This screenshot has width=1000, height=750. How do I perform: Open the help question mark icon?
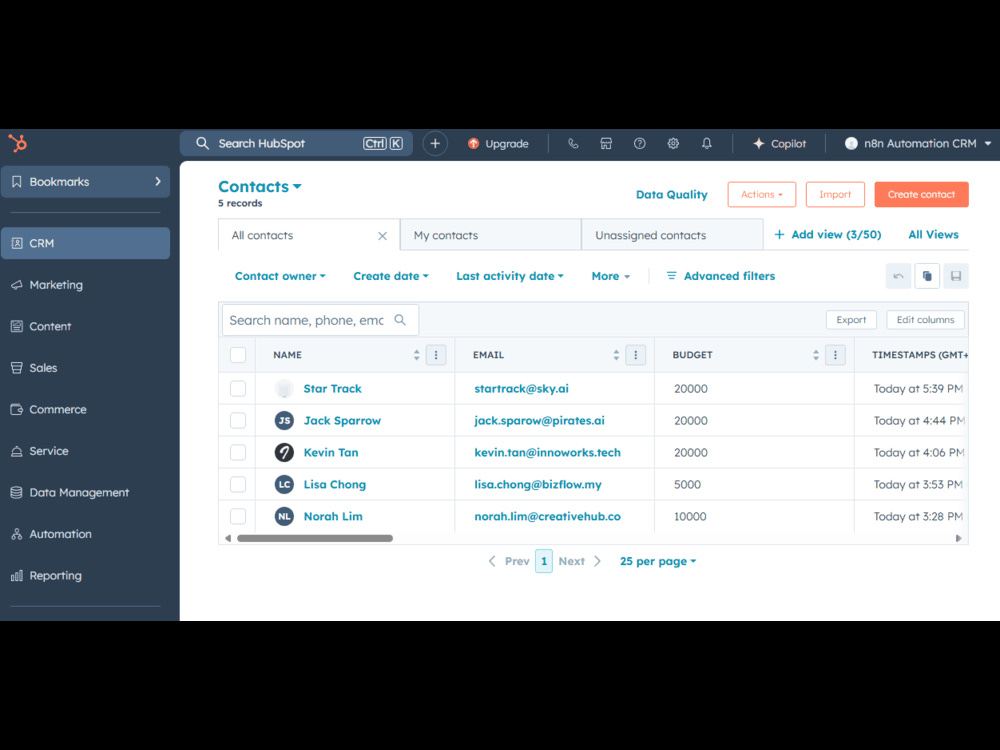pyautogui.click(x=640, y=143)
